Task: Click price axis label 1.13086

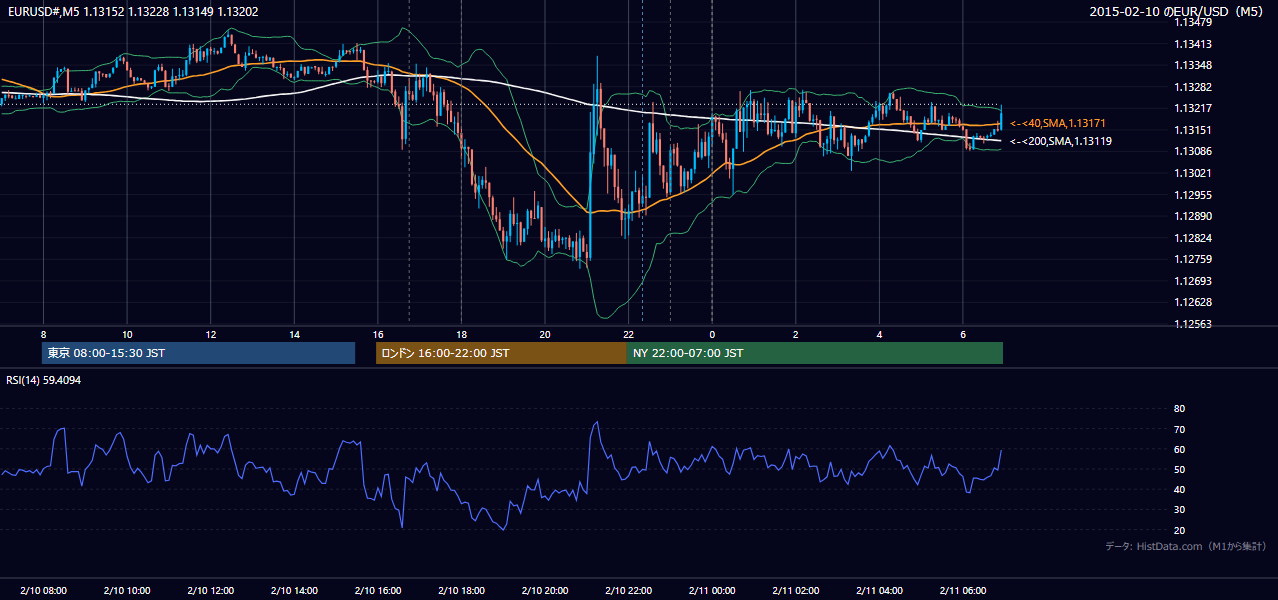Action: [x=1193, y=151]
